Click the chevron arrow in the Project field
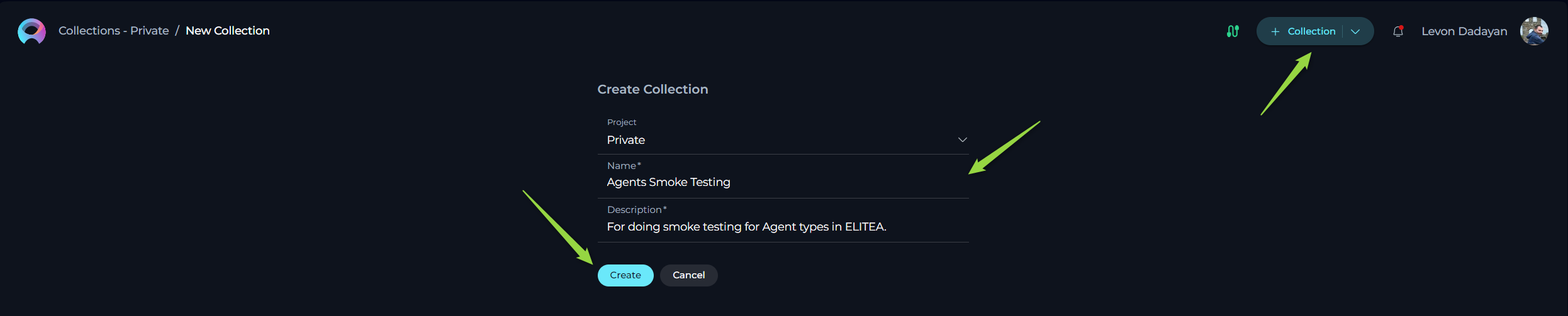This screenshot has height=316, width=1568. coord(962,139)
